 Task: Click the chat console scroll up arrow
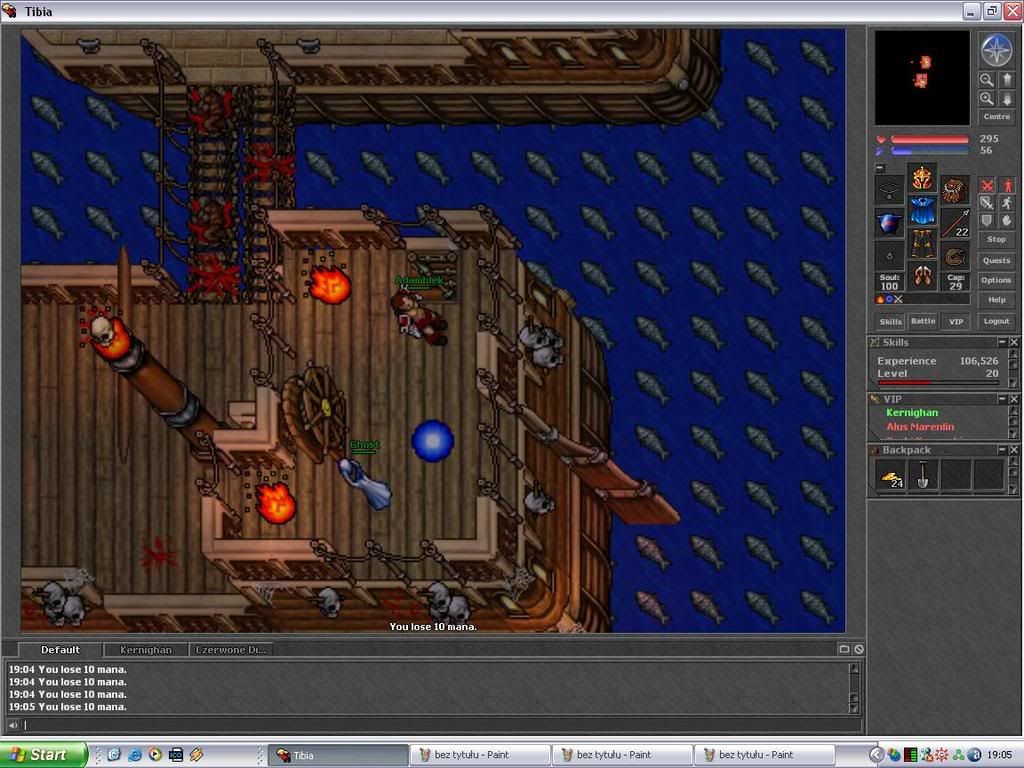click(x=854, y=668)
